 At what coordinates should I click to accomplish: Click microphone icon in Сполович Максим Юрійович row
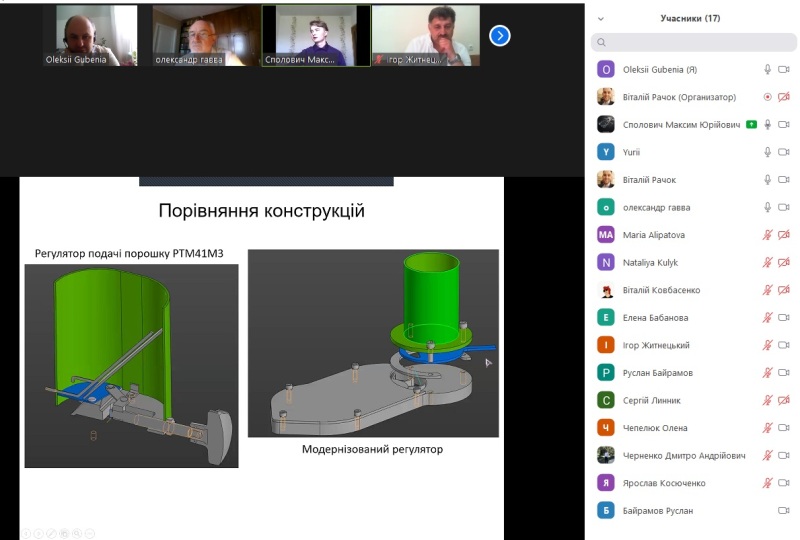click(767, 125)
